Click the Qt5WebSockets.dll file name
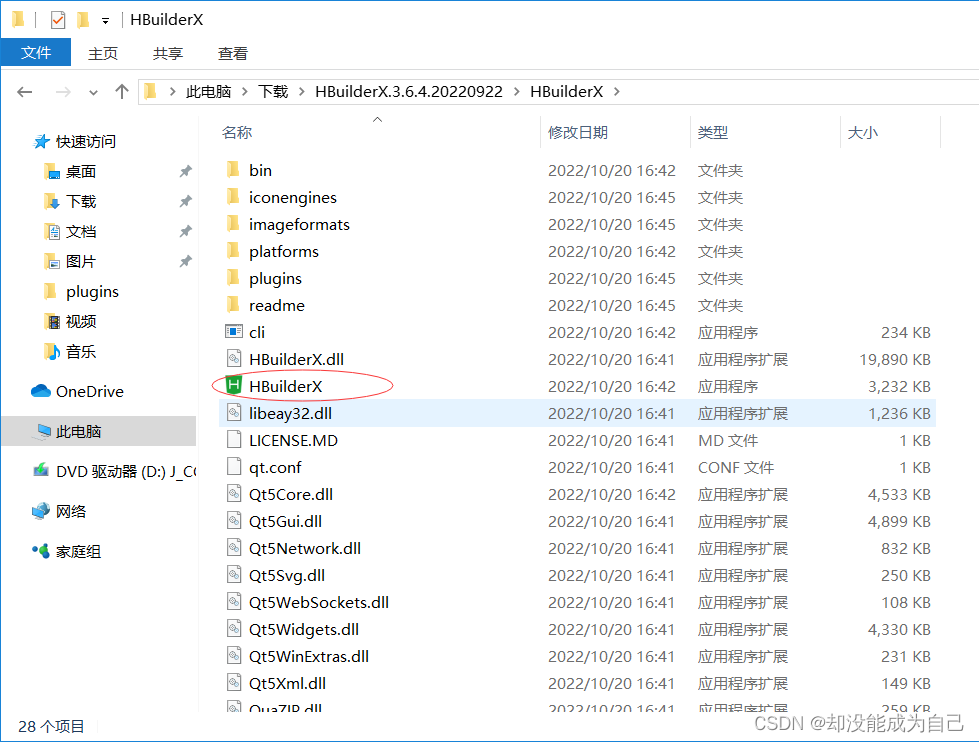979x742 pixels. click(x=318, y=602)
